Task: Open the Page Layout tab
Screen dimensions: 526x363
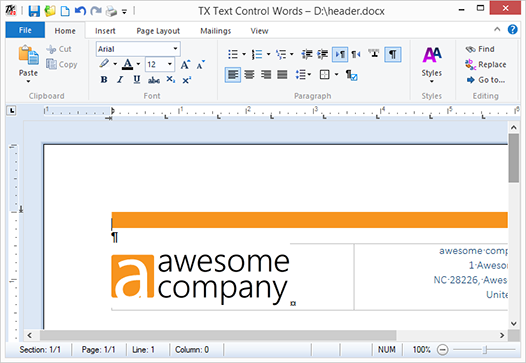Action: 158,31
